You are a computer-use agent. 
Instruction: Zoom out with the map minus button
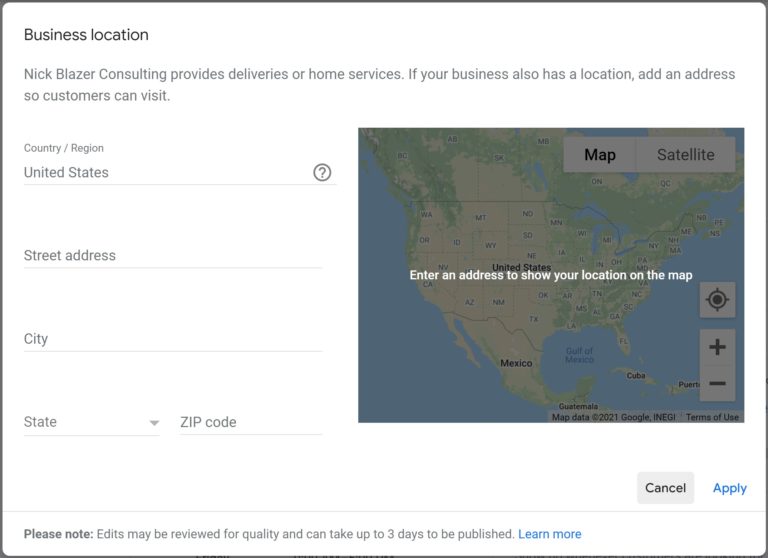717,383
